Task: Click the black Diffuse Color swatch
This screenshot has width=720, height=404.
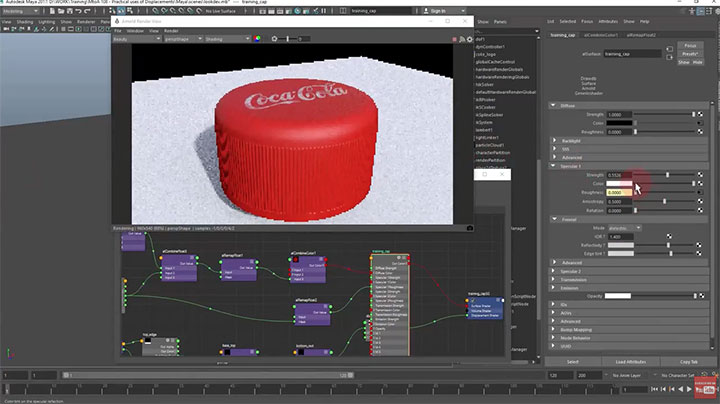Action: (619, 123)
